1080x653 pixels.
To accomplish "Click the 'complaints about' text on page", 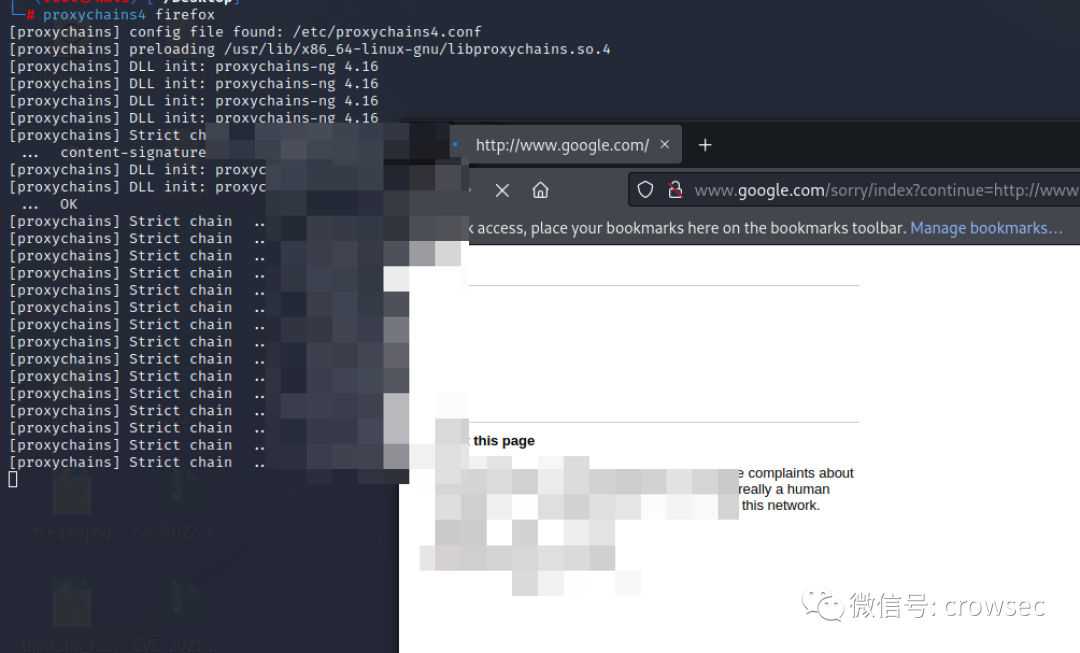I will 800,473.
